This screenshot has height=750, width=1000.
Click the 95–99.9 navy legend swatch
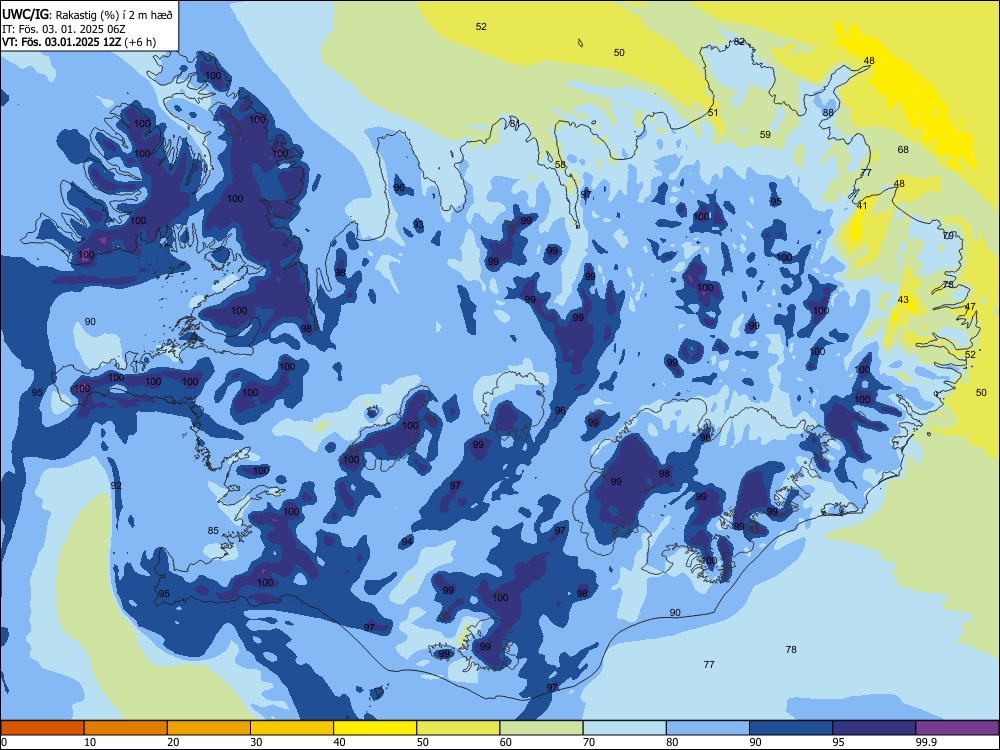tap(874, 728)
